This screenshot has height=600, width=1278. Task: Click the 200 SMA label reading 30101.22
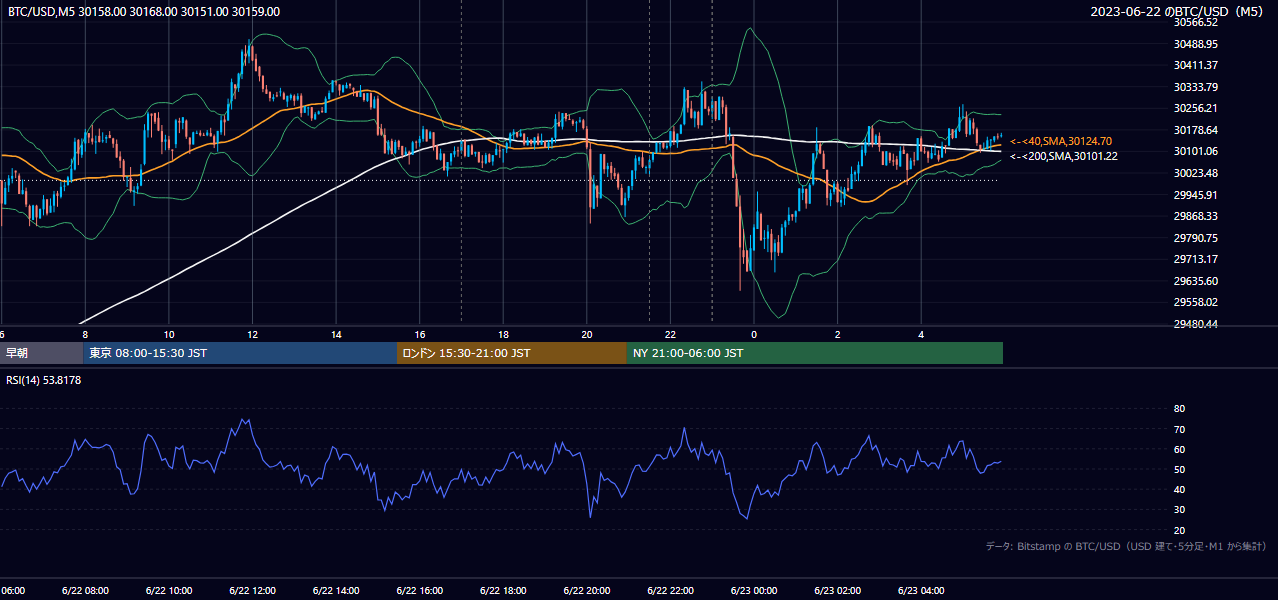click(1063, 156)
